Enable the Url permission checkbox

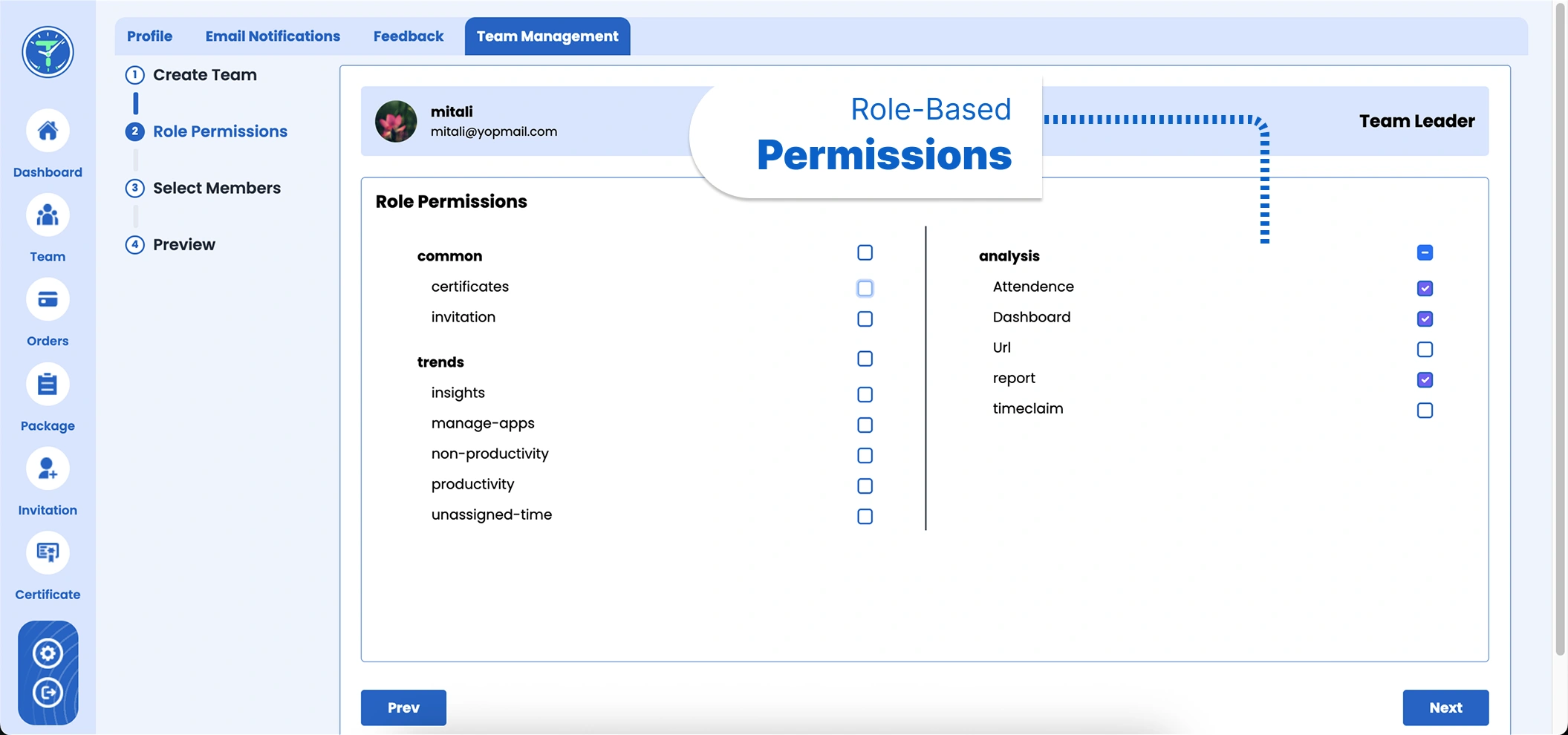click(x=1425, y=349)
